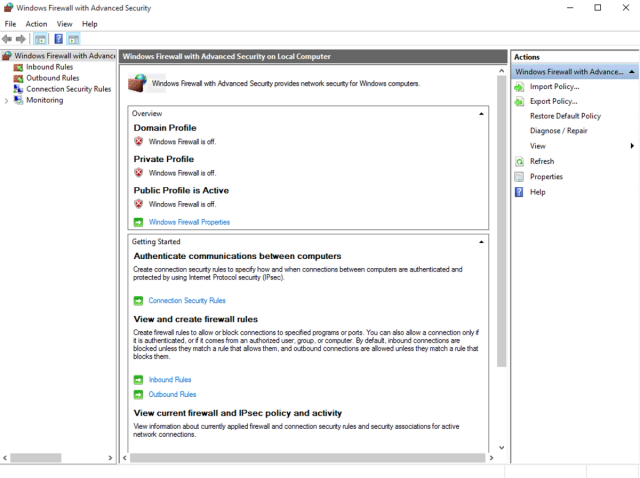The width and height of the screenshot is (640, 478).
Task: Select Connection Security Rules in the console tree
Action: [69, 89]
